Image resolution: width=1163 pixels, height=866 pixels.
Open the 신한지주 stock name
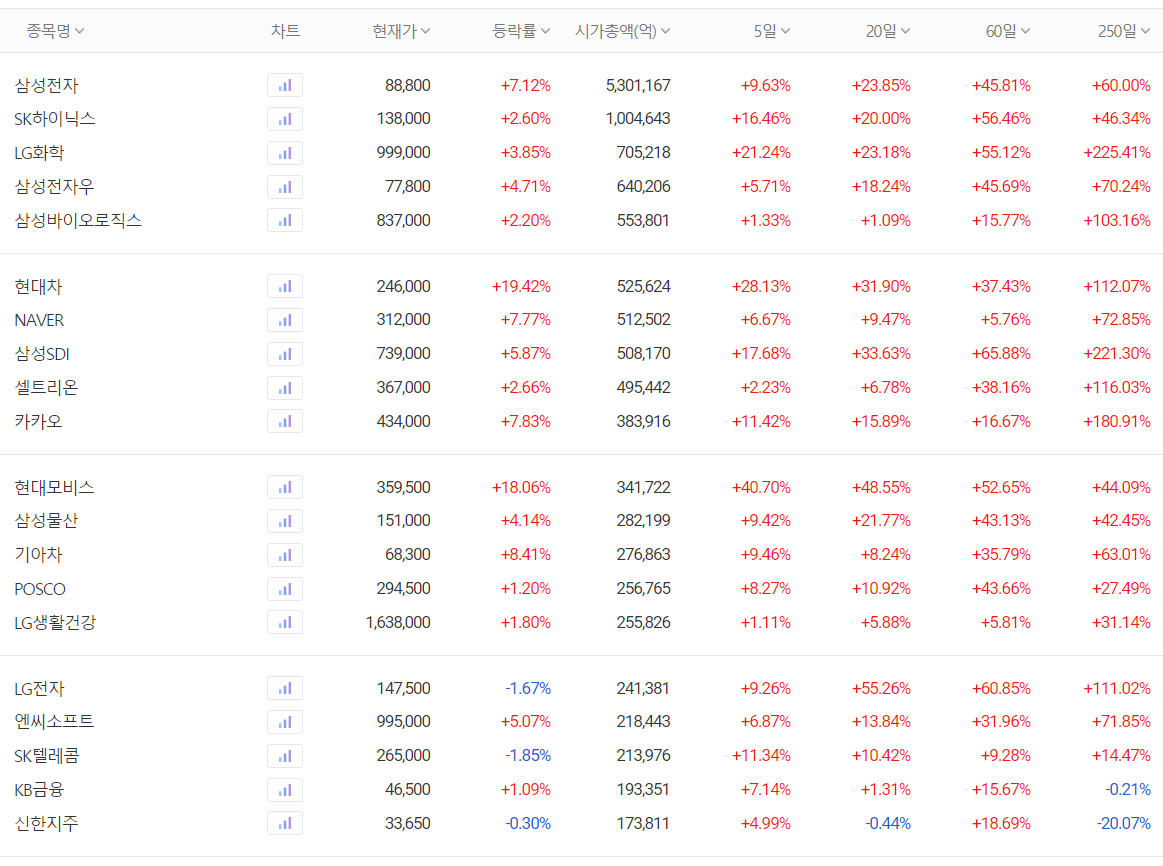pos(46,823)
